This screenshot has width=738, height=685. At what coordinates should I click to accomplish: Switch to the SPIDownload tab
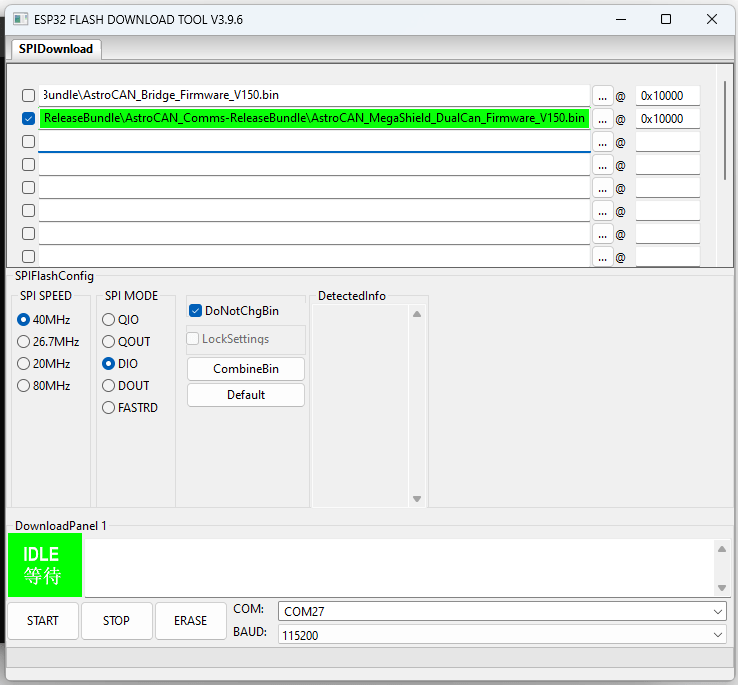click(56, 49)
